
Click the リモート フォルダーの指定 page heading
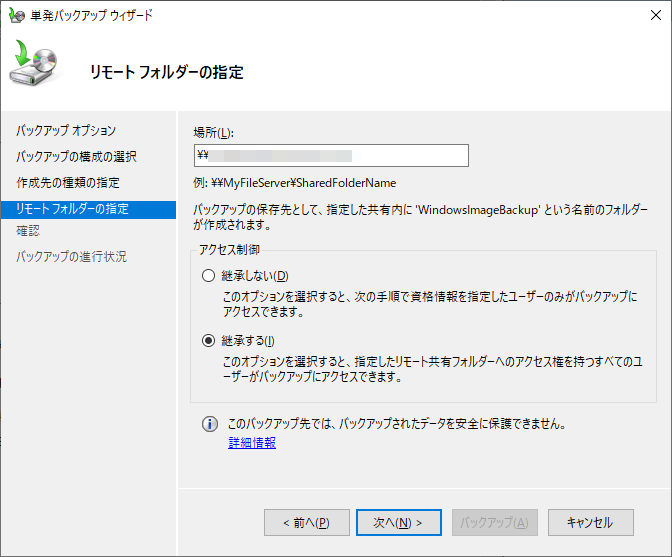click(167, 72)
